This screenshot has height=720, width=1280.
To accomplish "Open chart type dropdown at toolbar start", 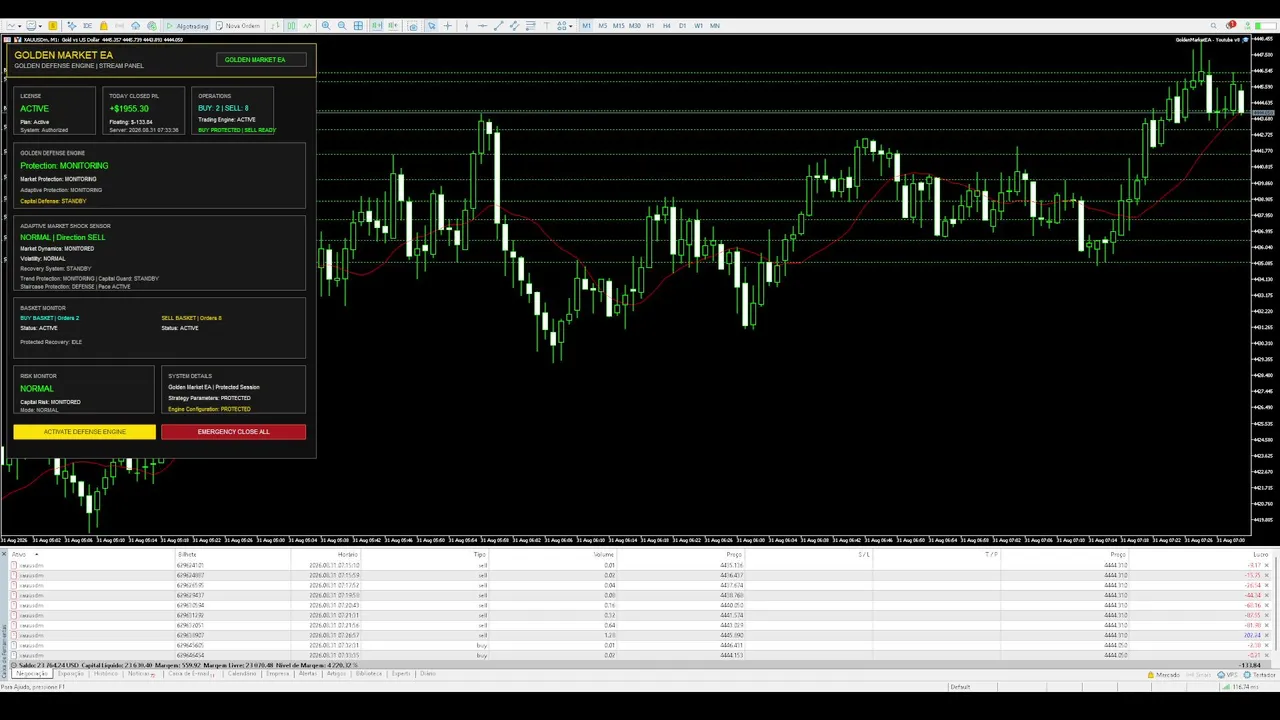I will pos(14,25).
